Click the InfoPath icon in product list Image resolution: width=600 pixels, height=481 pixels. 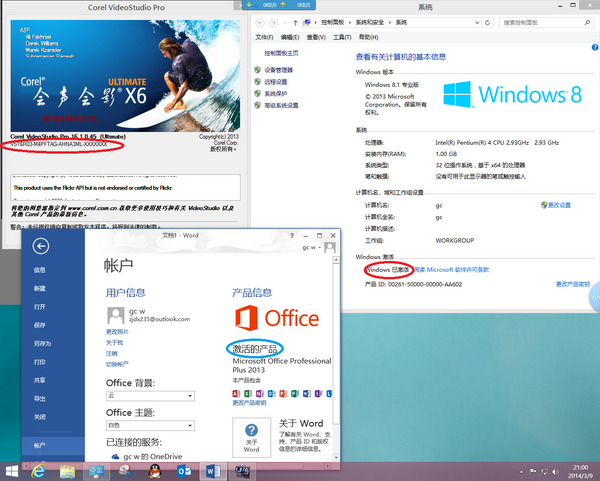pos(318,393)
